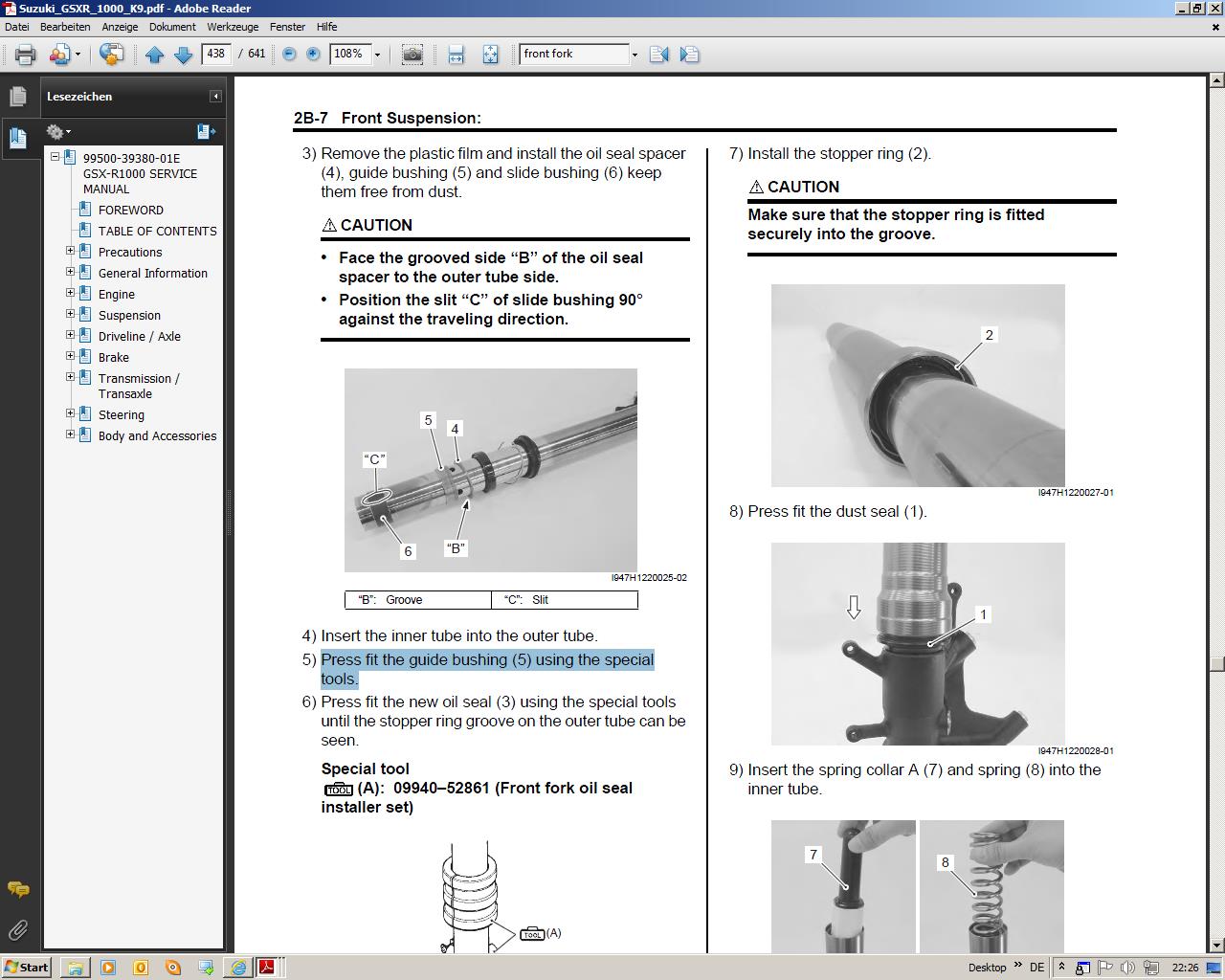The width and height of the screenshot is (1225, 980).
Task: Open the Pages thumbnails panel icon
Action: [17, 96]
